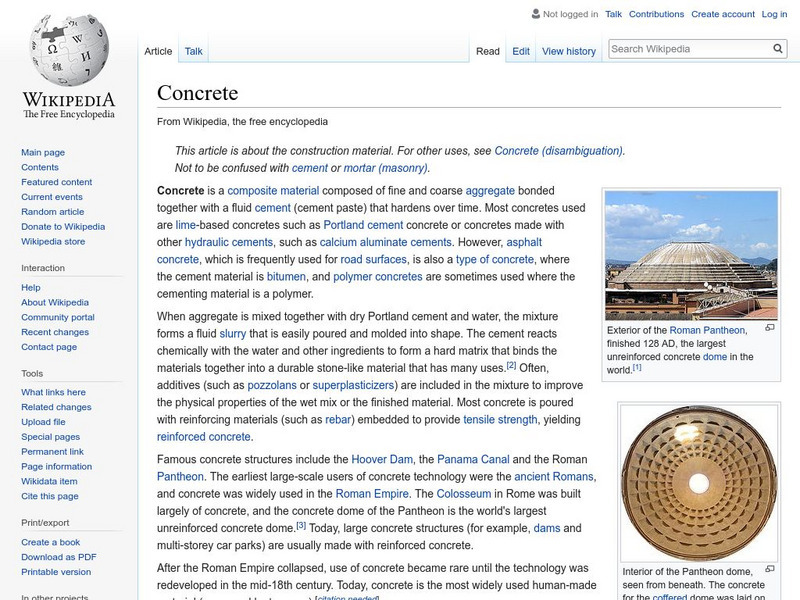Open Contents in the sidebar

coord(40,167)
